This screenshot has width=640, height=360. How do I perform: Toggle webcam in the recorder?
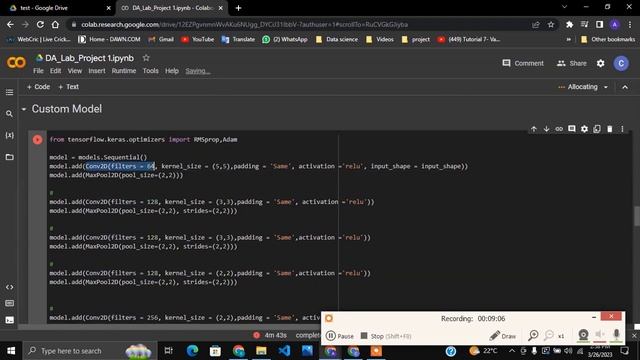click(x=583, y=335)
